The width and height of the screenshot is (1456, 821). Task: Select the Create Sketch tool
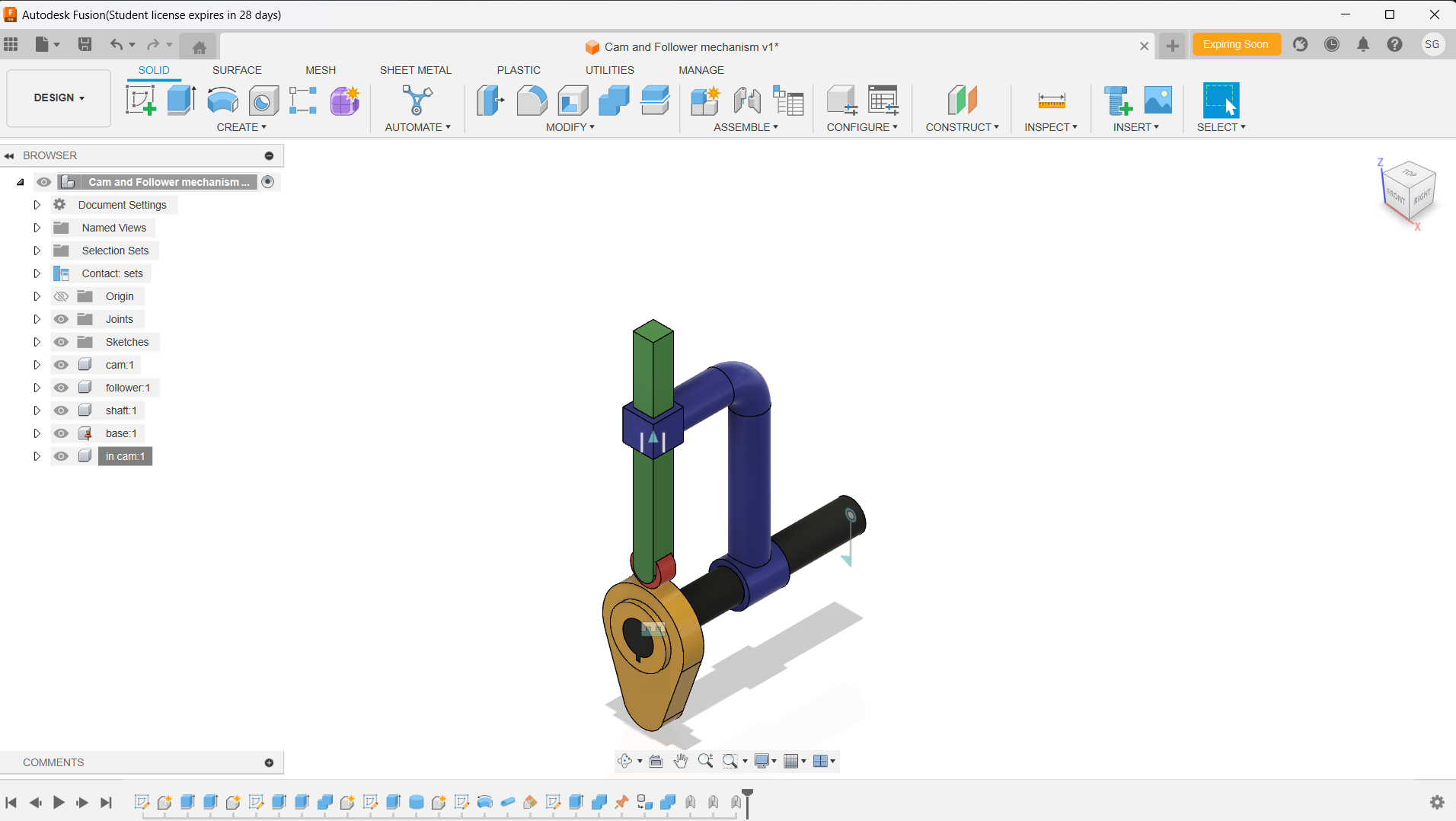coord(141,100)
